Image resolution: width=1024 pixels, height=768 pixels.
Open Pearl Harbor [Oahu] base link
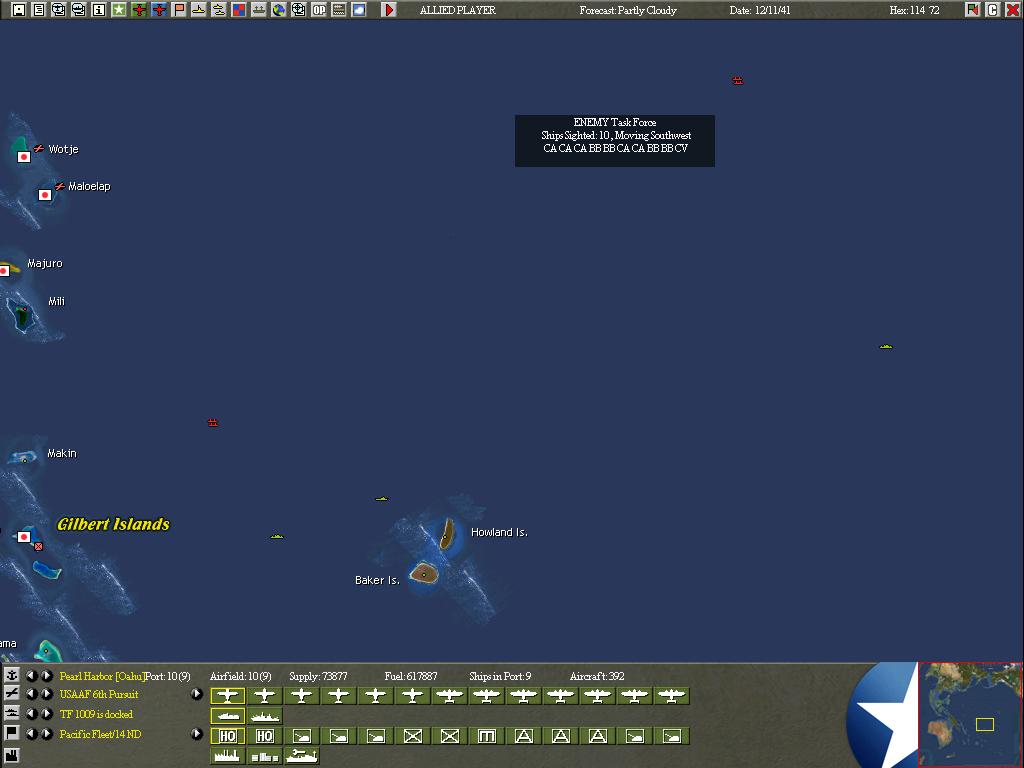tap(102, 676)
